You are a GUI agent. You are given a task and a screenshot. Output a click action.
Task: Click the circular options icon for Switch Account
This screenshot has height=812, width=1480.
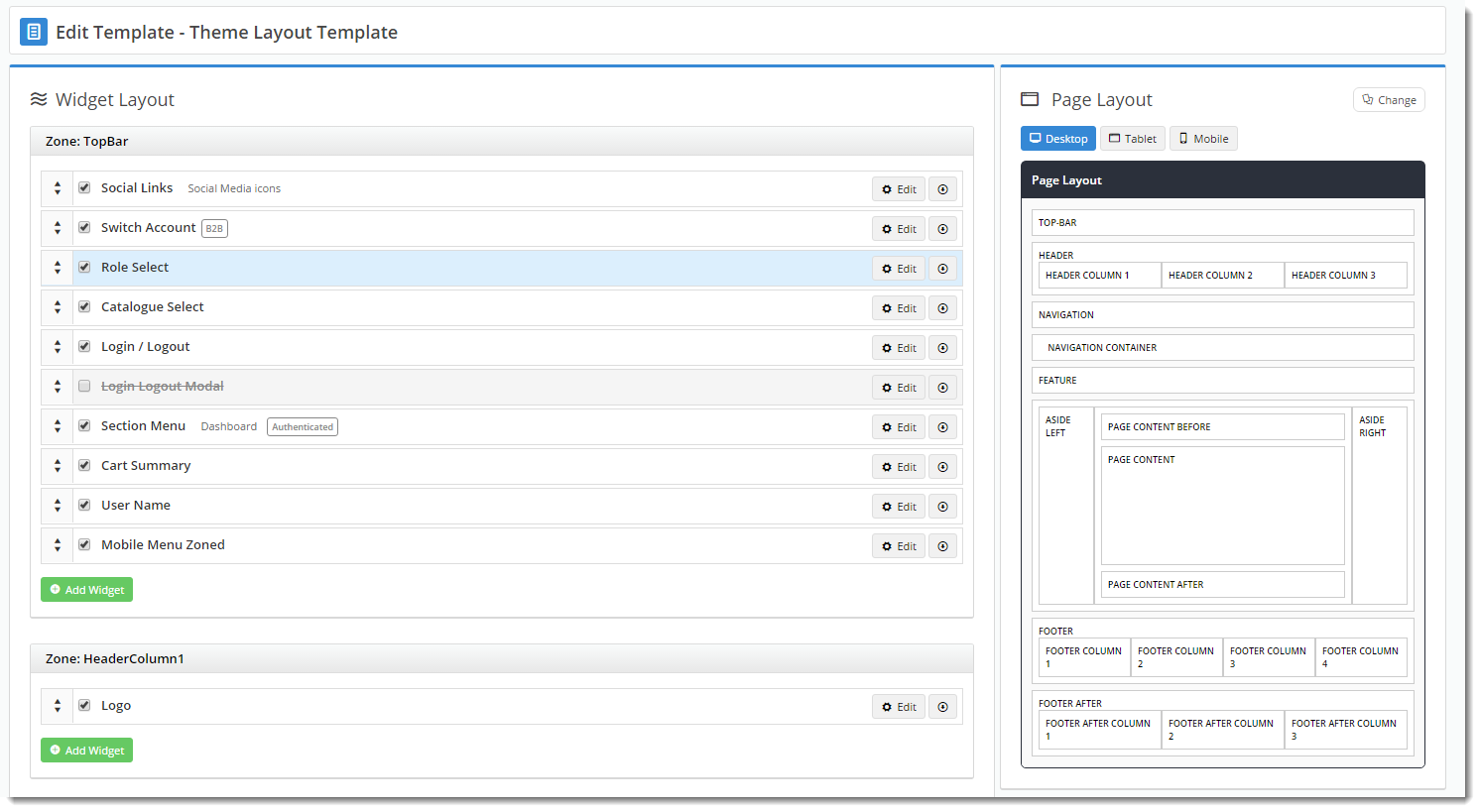point(942,229)
